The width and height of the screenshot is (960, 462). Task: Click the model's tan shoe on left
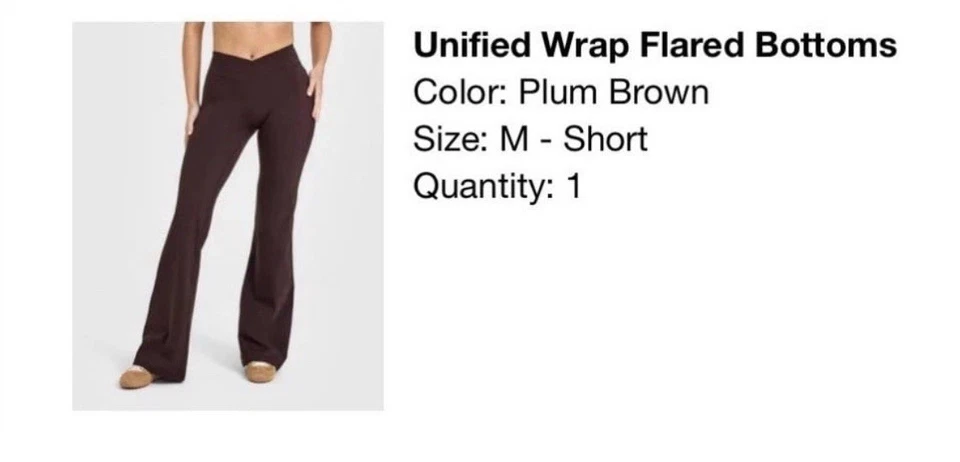pyautogui.click(x=135, y=377)
